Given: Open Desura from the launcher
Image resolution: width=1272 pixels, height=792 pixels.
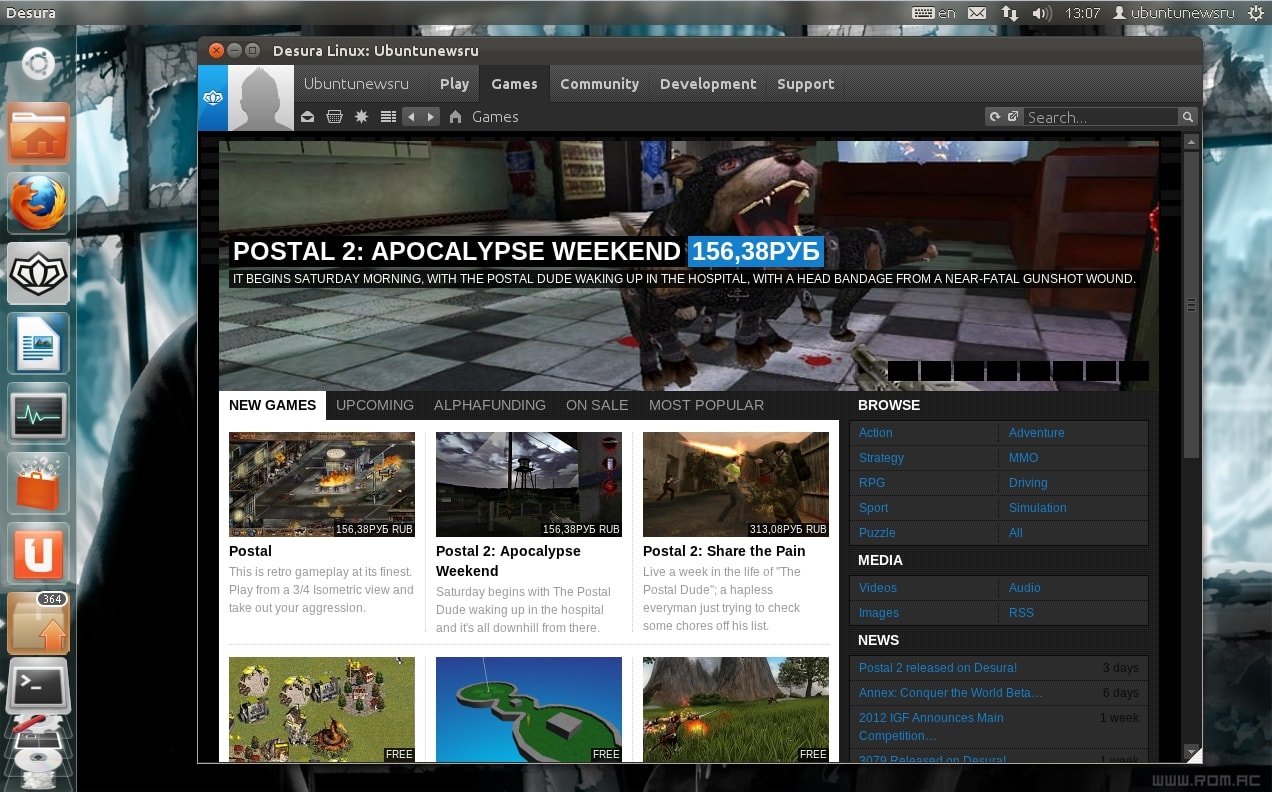Looking at the screenshot, I should click(x=39, y=273).
